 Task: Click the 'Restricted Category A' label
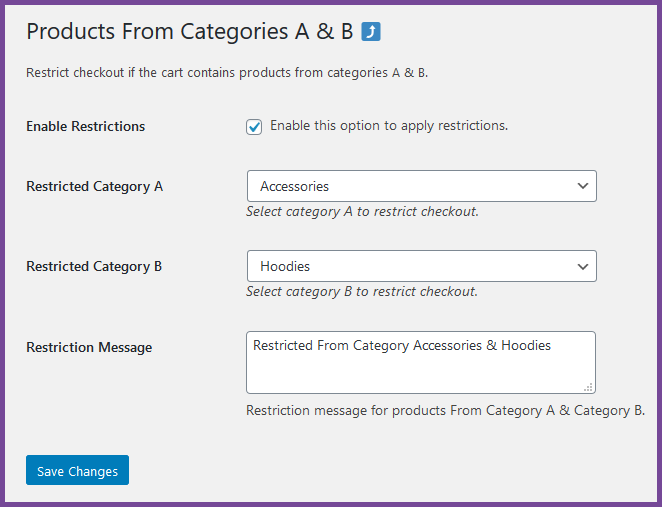coord(94,186)
